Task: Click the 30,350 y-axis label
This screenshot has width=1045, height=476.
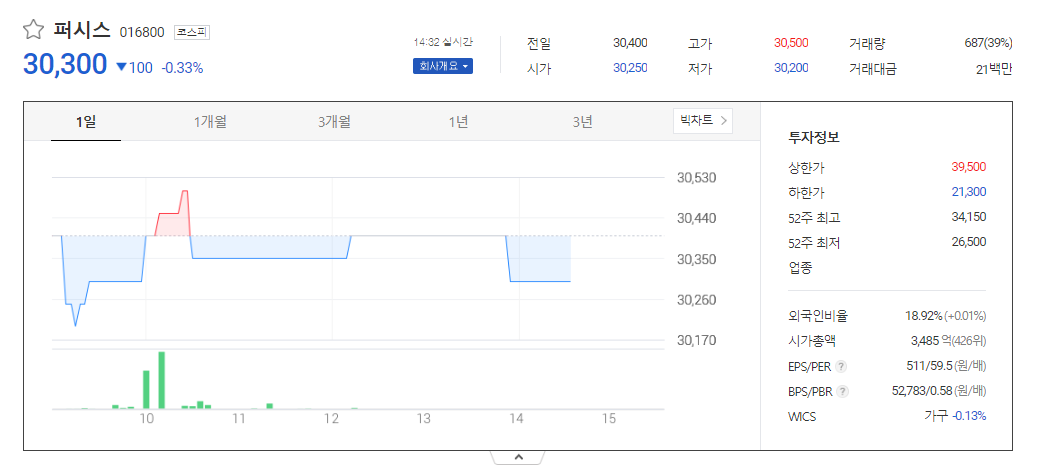Action: tap(696, 259)
